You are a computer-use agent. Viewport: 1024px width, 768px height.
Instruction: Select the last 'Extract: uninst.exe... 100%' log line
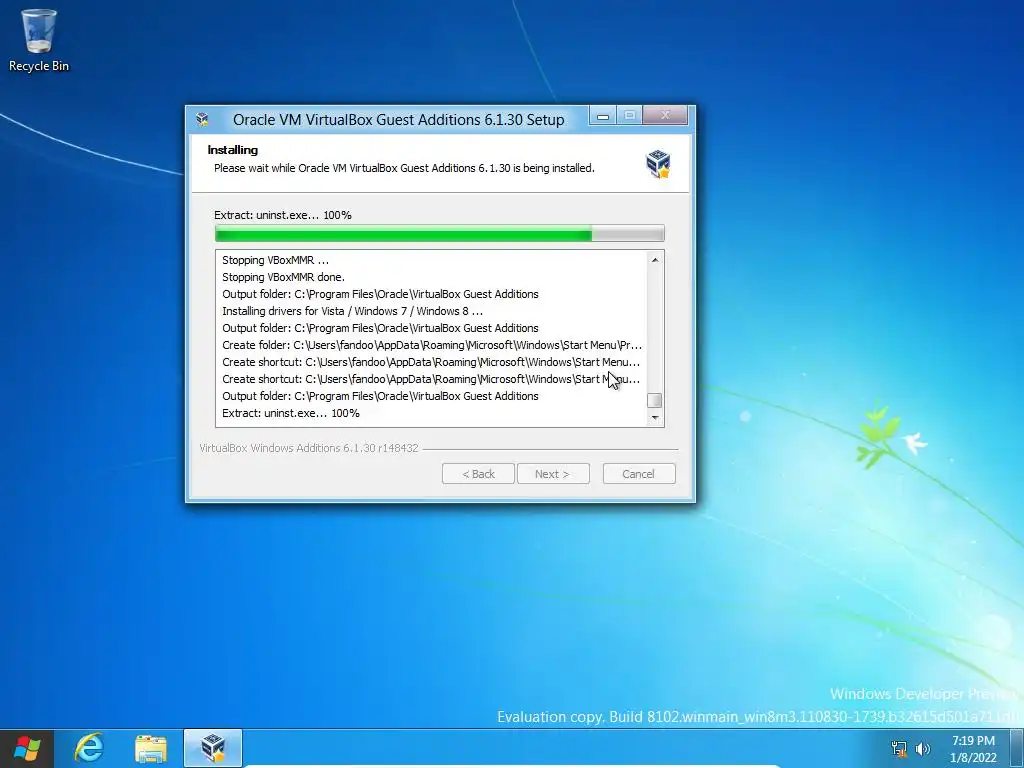point(291,413)
